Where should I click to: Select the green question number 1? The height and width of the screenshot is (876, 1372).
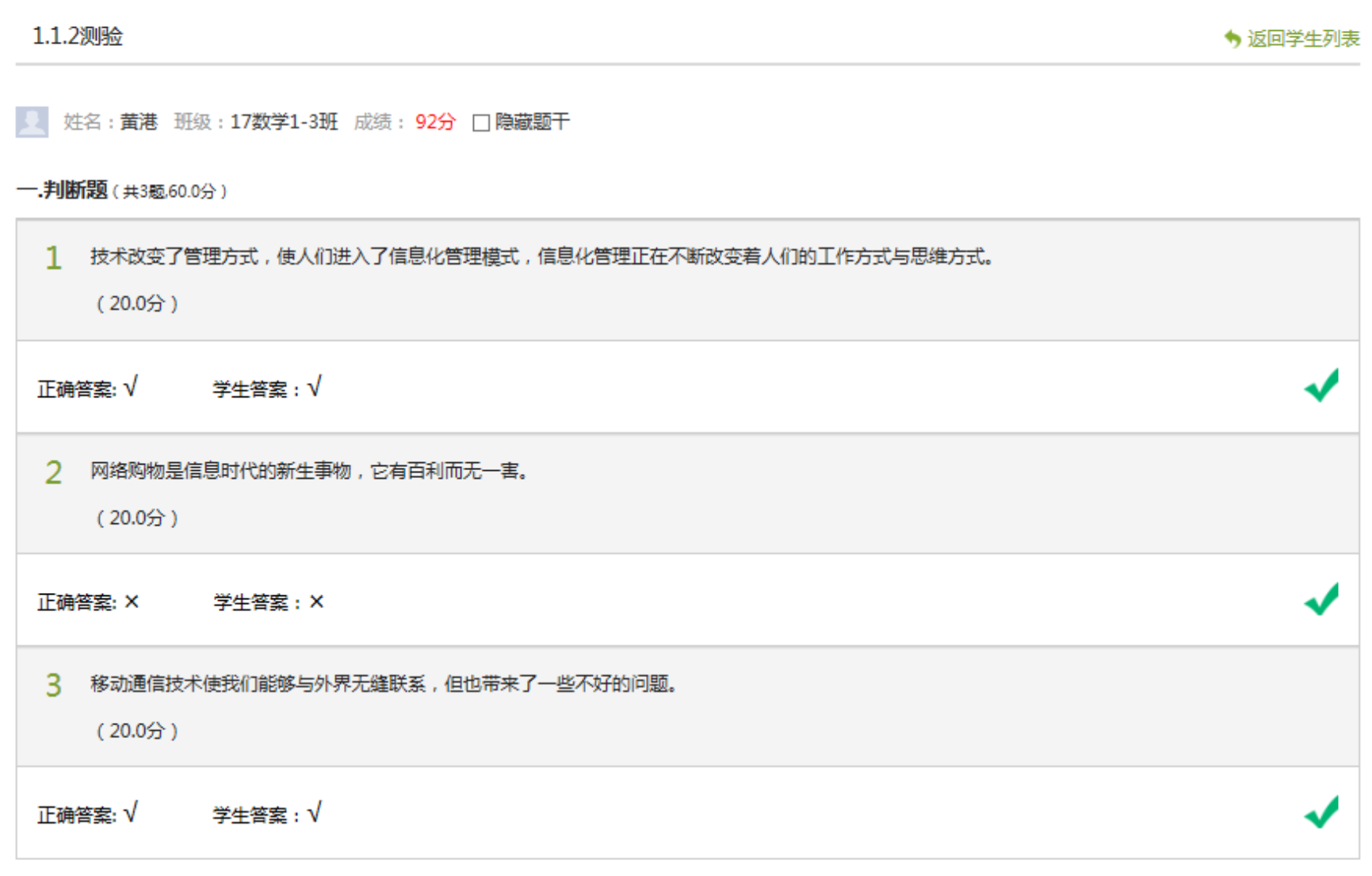pos(53,258)
